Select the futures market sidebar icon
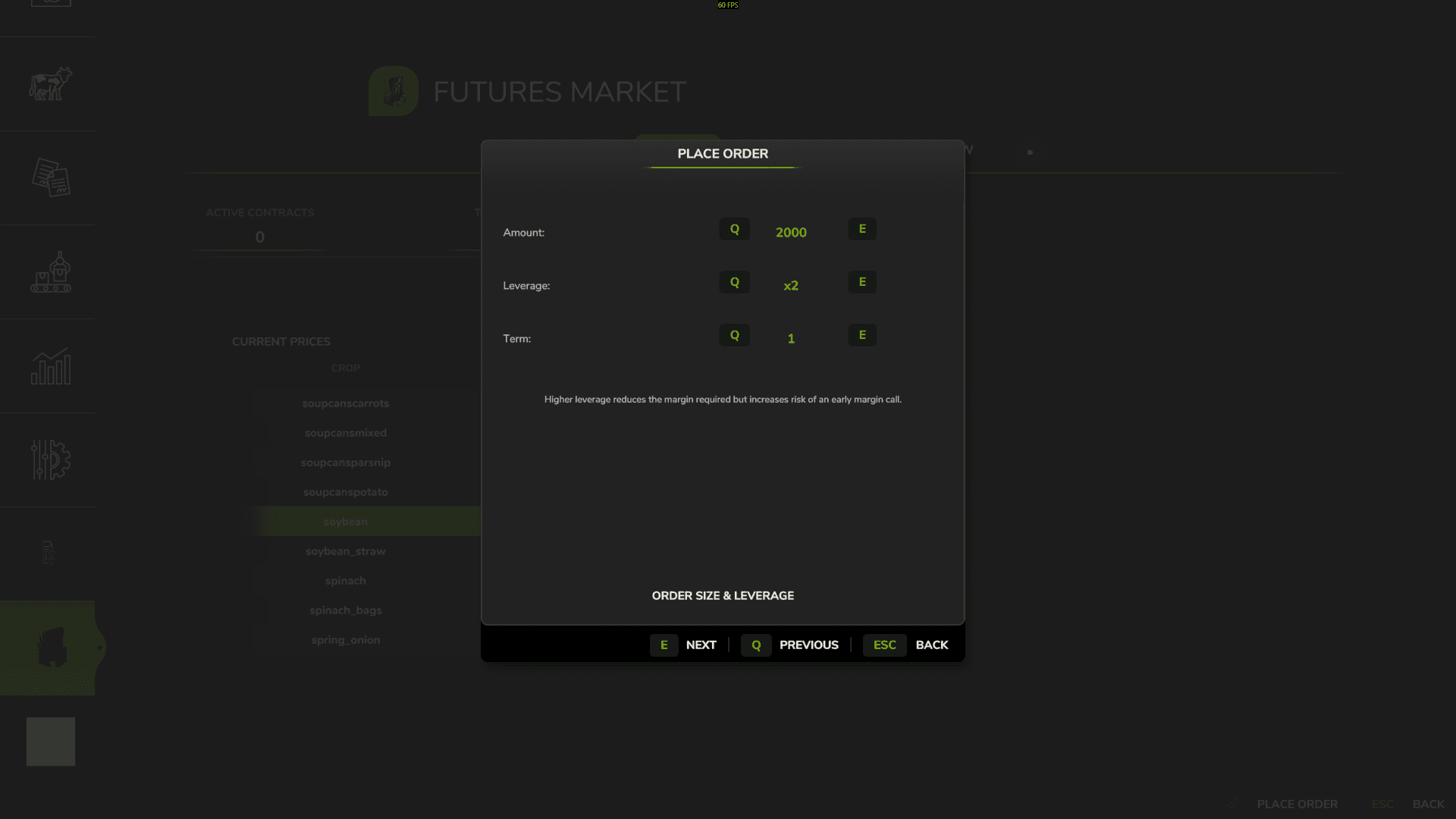Image resolution: width=1456 pixels, height=819 pixels. click(52, 648)
